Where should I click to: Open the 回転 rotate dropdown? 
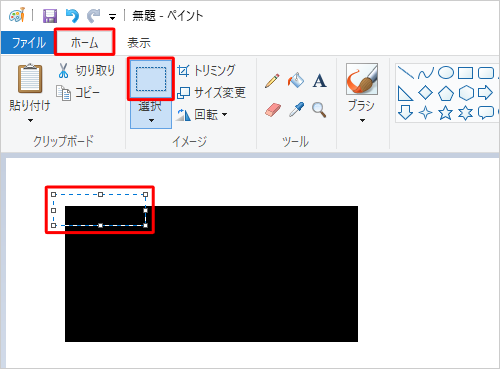[x=202, y=115]
